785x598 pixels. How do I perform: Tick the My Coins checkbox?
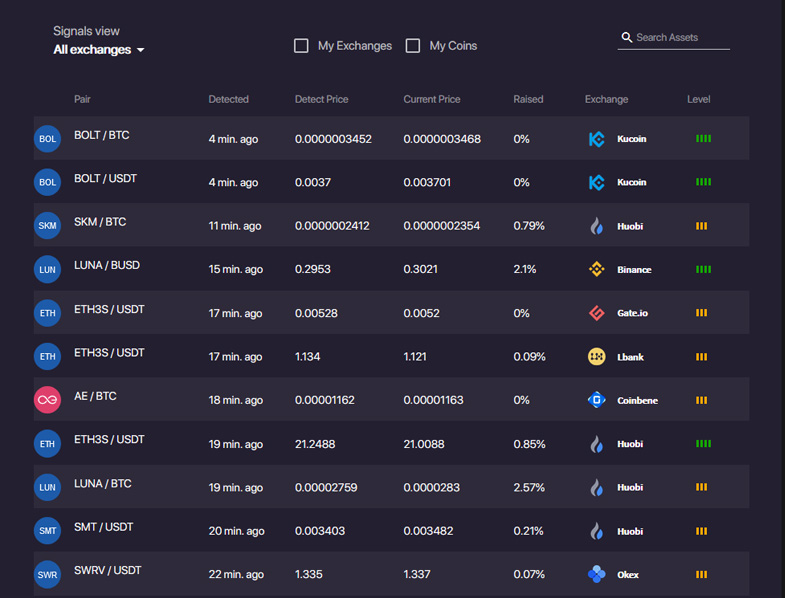[x=413, y=46]
